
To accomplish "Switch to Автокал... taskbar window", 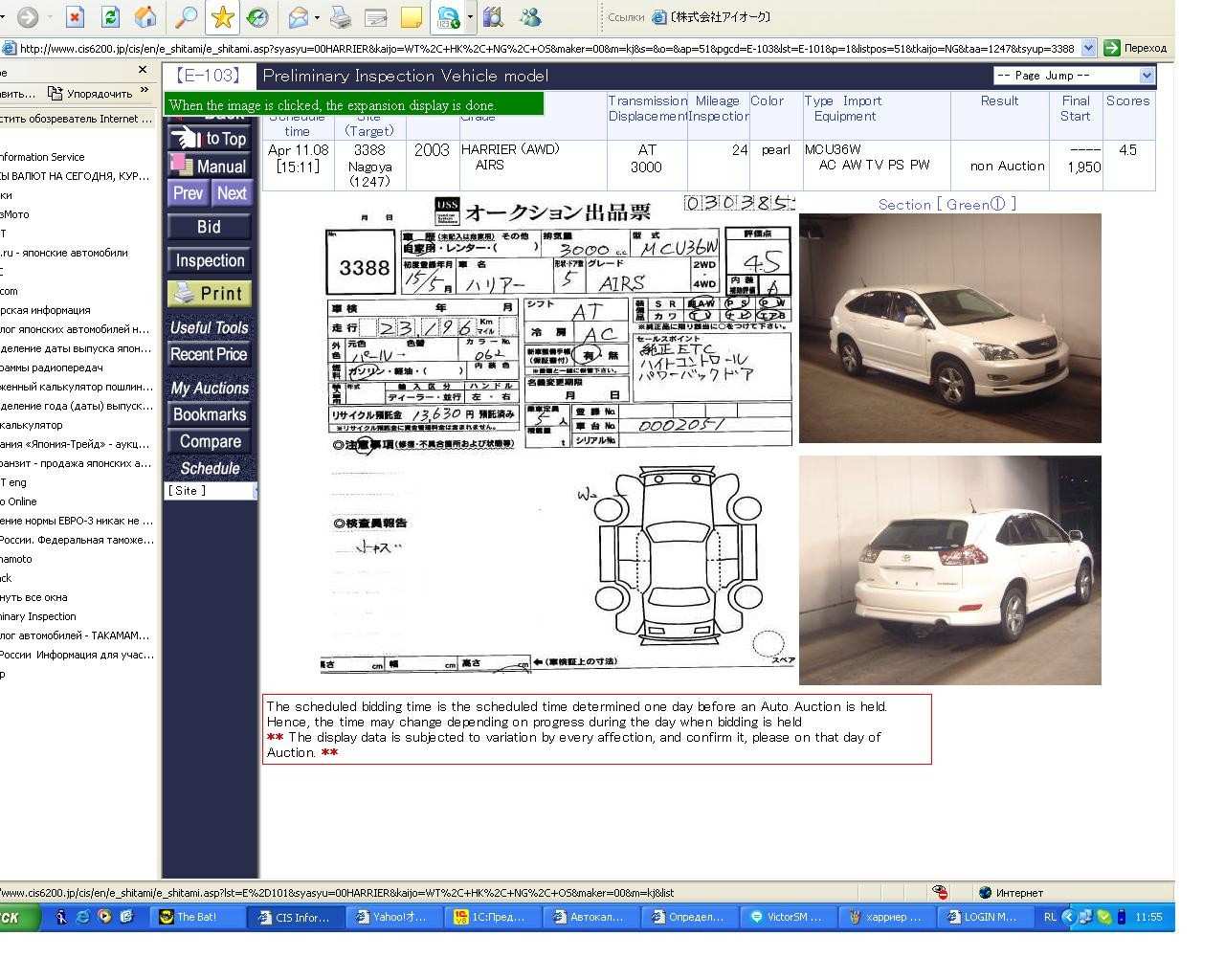I will coord(591,917).
